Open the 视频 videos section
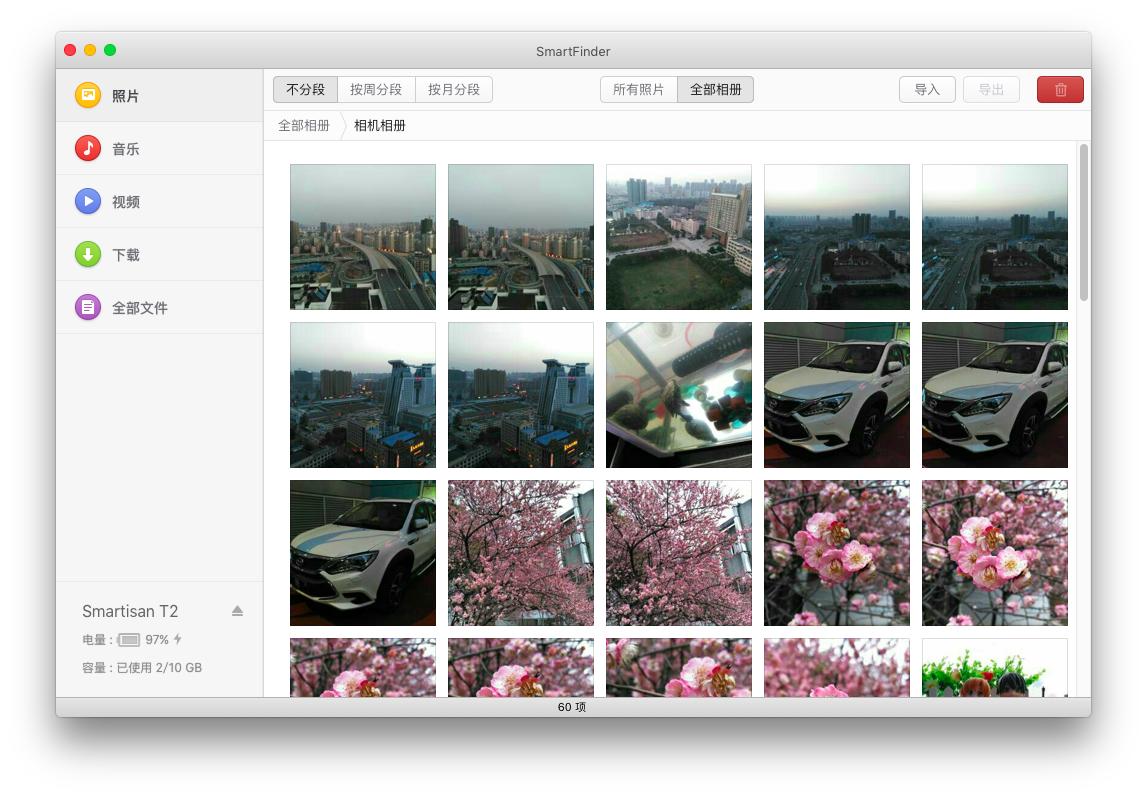1147x797 pixels. coord(126,201)
